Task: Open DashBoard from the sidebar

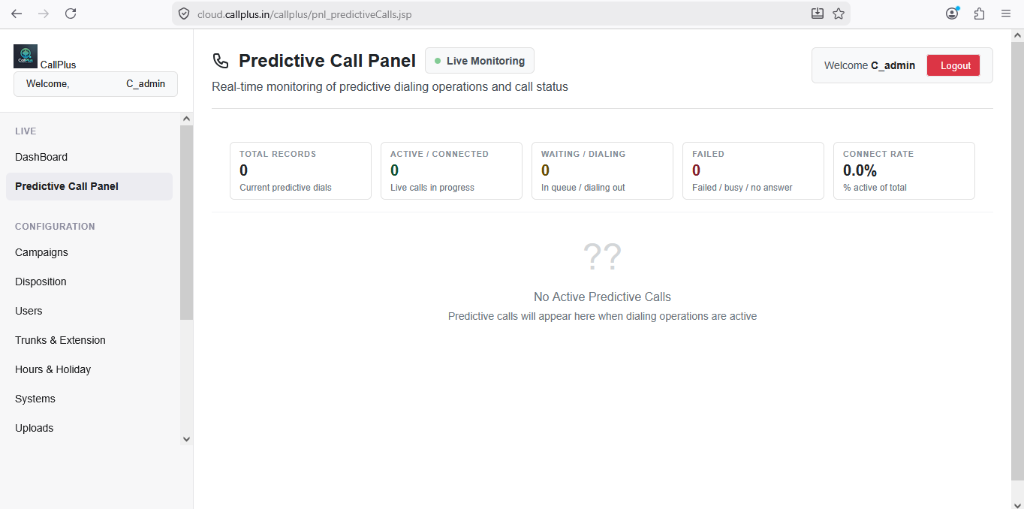Action: coord(41,157)
